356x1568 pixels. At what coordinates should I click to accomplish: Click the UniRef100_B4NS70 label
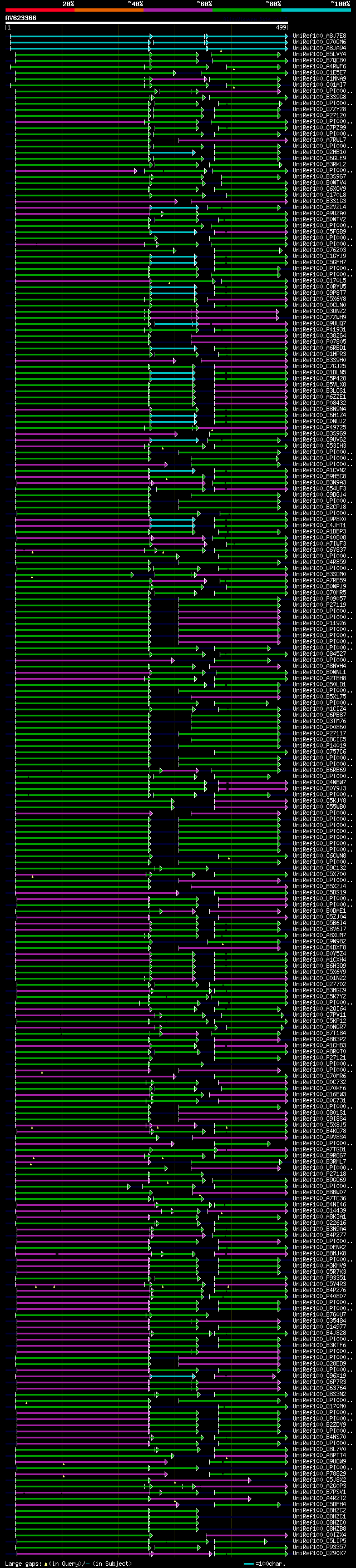point(319,1437)
